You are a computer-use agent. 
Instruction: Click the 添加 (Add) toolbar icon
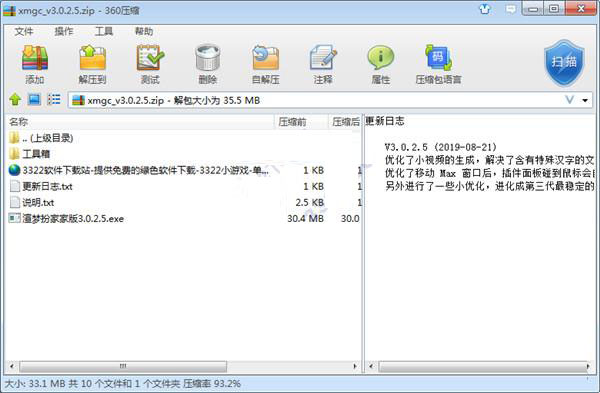click(x=35, y=64)
